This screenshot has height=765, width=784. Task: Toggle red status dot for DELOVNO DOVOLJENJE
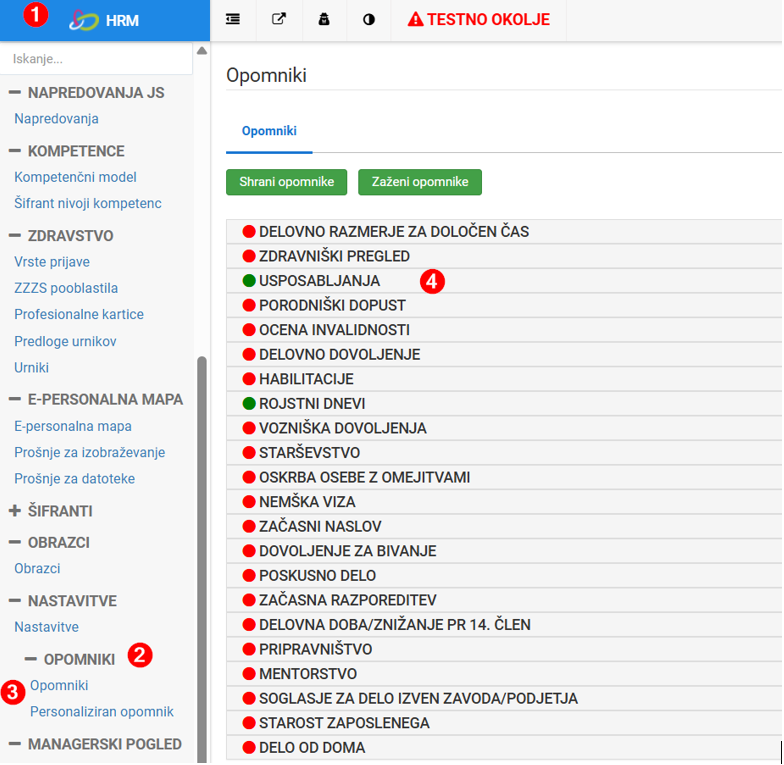(248, 354)
